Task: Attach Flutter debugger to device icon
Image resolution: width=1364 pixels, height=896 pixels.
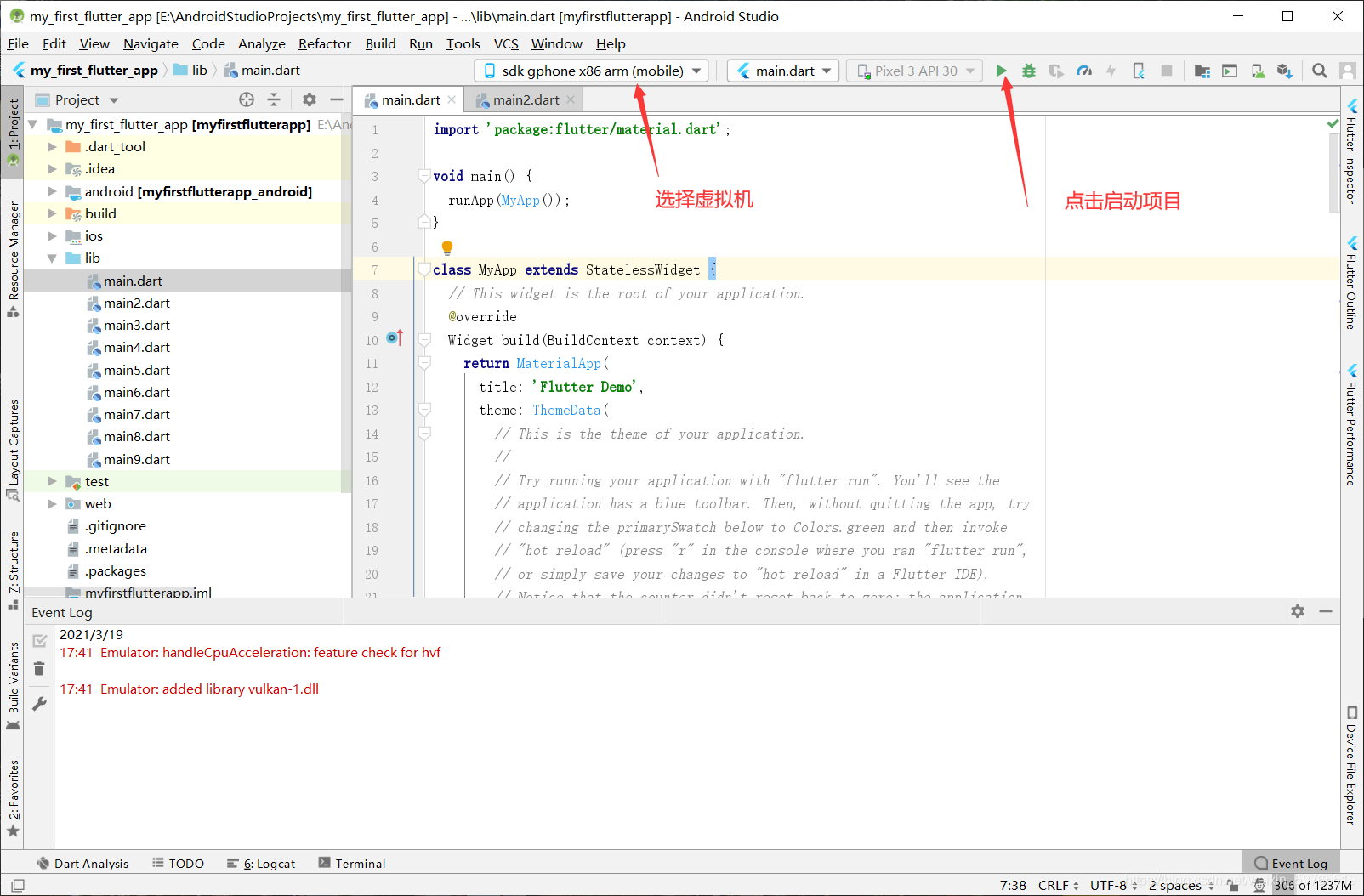Action: [1139, 71]
